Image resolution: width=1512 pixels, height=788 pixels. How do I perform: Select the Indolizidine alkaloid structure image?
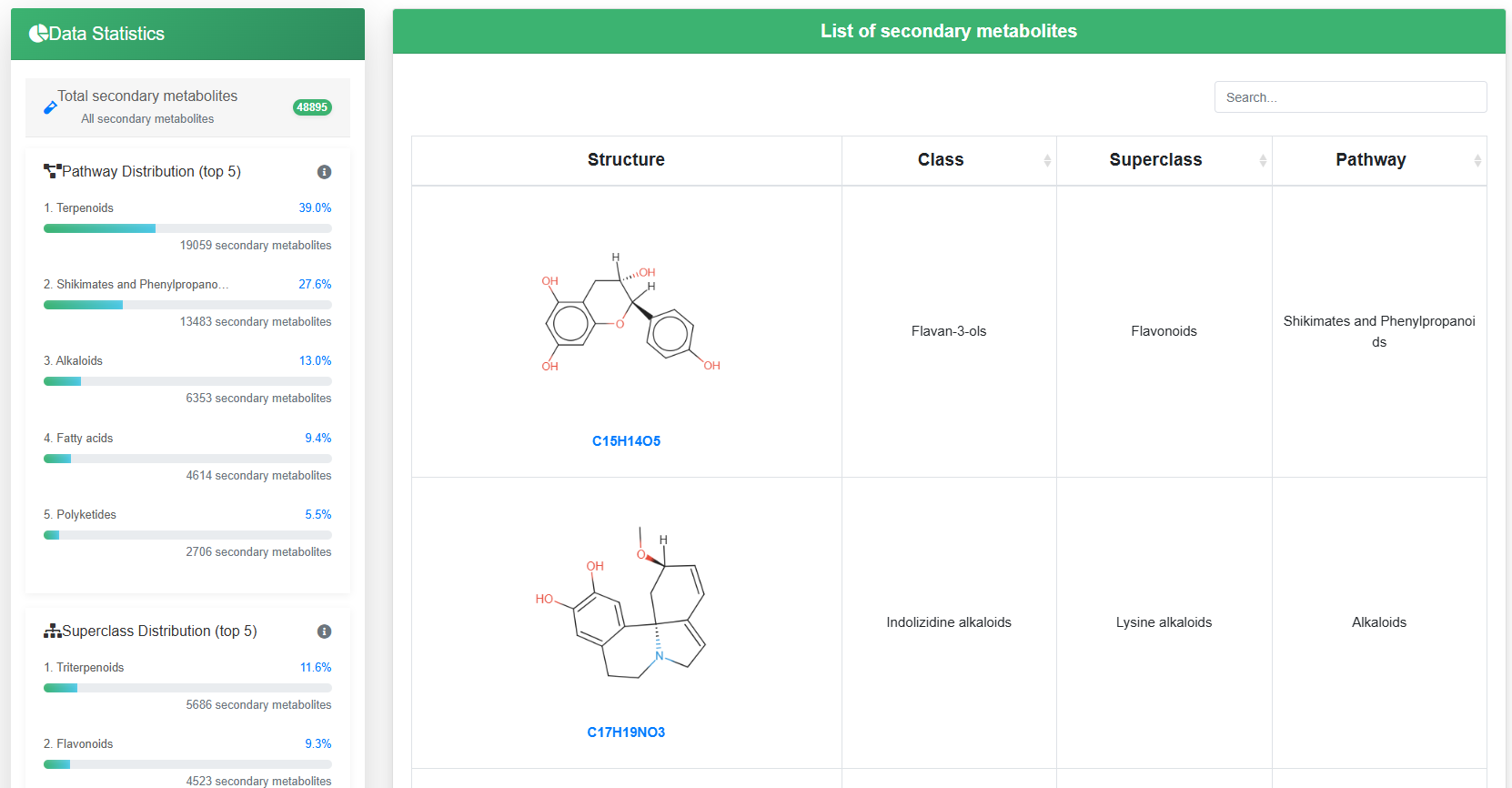(x=622, y=602)
